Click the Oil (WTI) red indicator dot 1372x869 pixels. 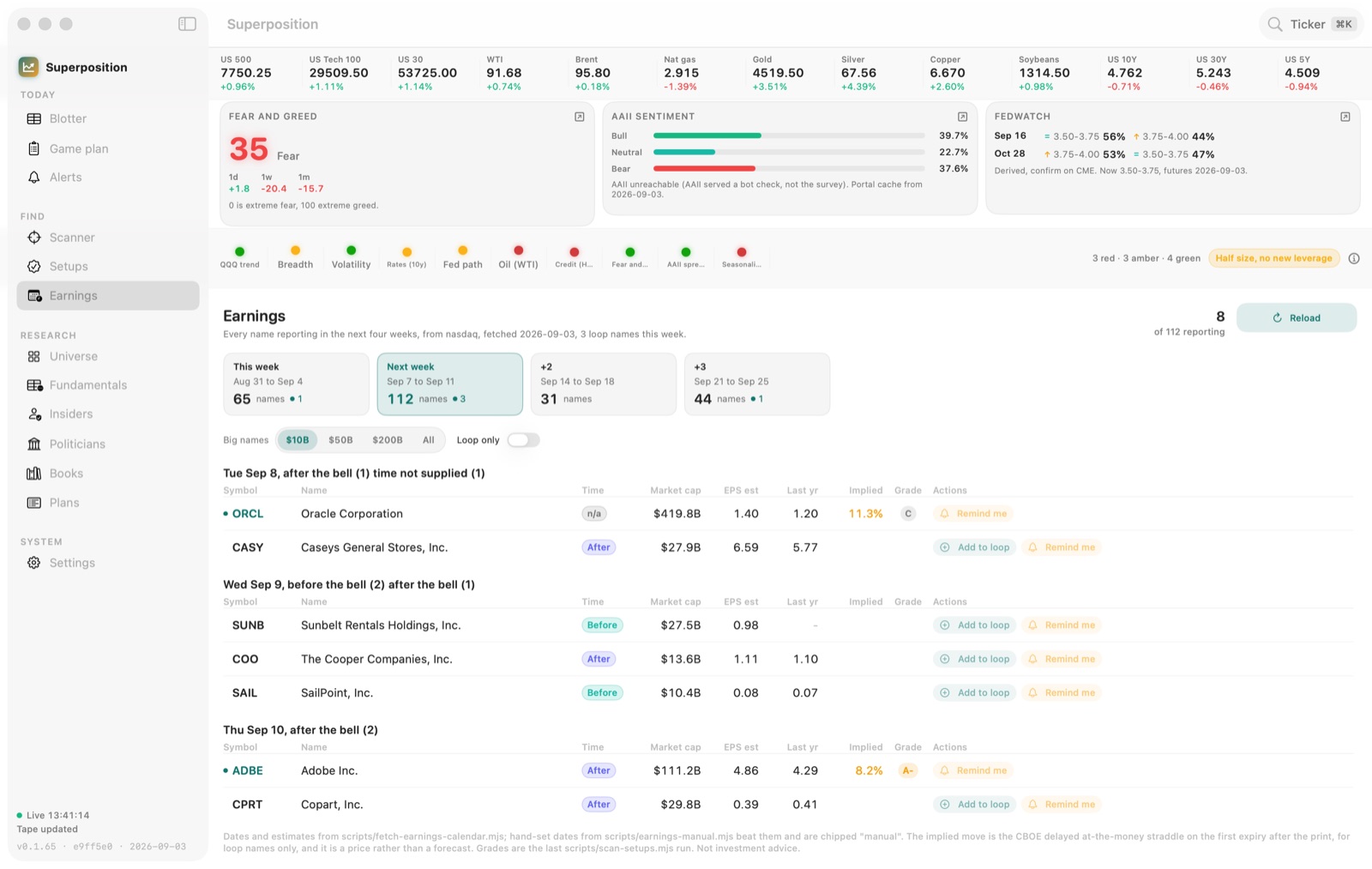[519, 250]
